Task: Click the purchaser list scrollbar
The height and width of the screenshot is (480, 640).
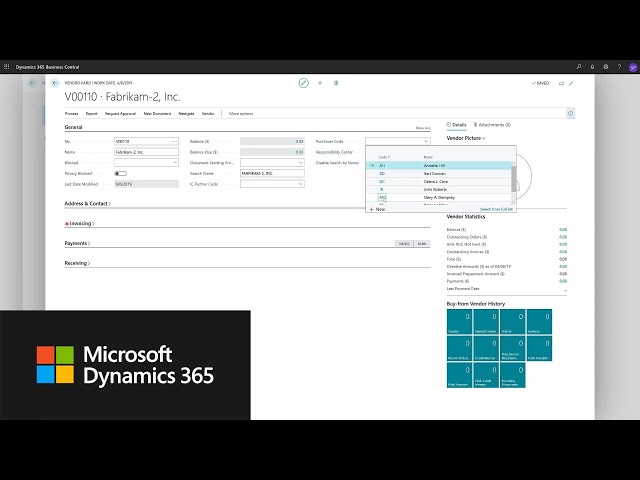Action: (x=514, y=178)
